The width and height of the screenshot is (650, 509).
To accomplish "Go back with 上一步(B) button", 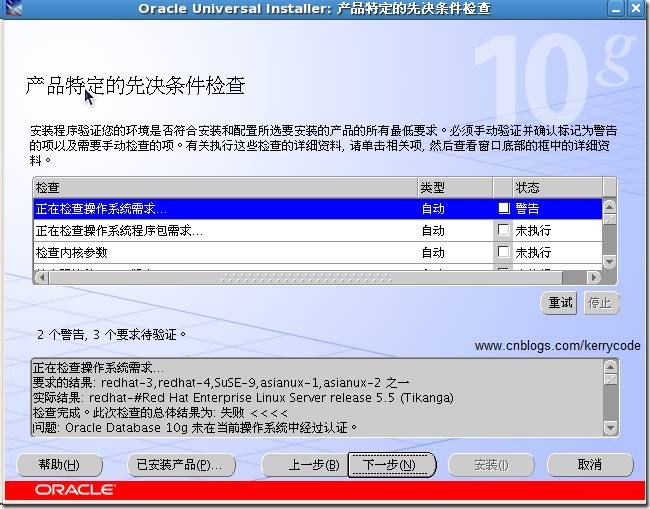I will [x=305, y=465].
